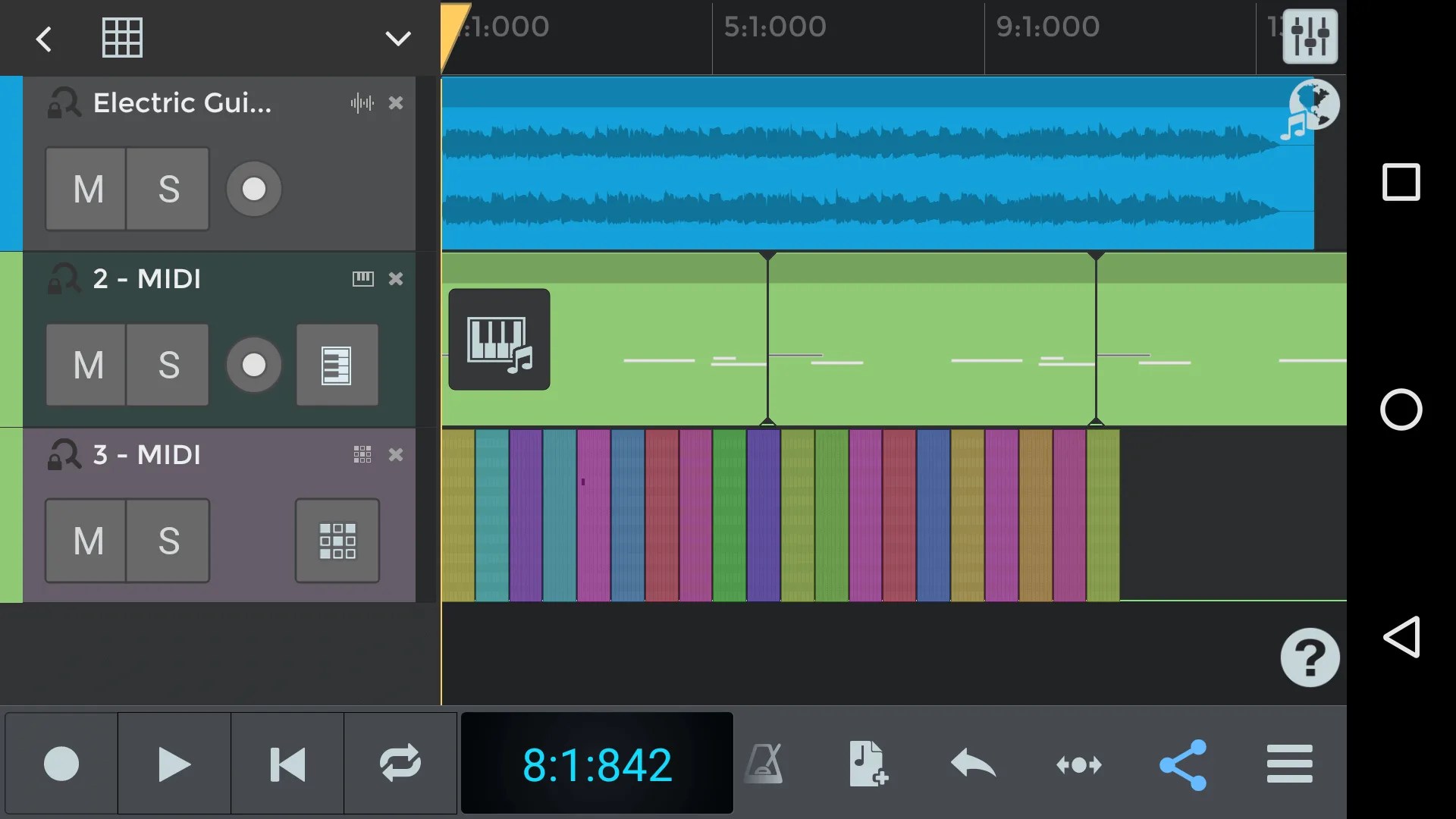Open the drum pad grid on track 3
Image resolution: width=1456 pixels, height=819 pixels.
[337, 541]
